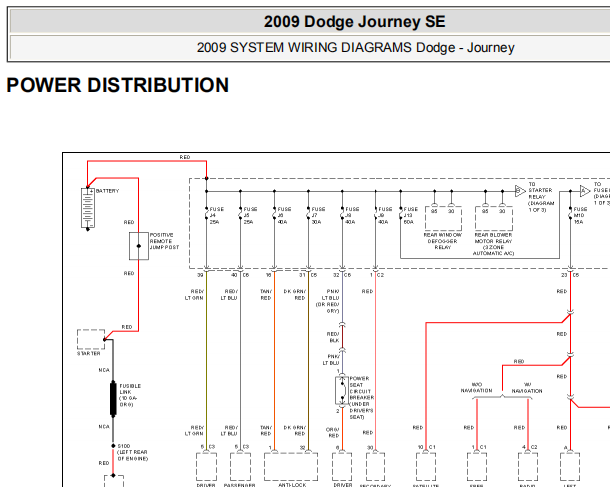
Task: Click the upper "TAN/ RED" wire label
Action: click(266, 294)
